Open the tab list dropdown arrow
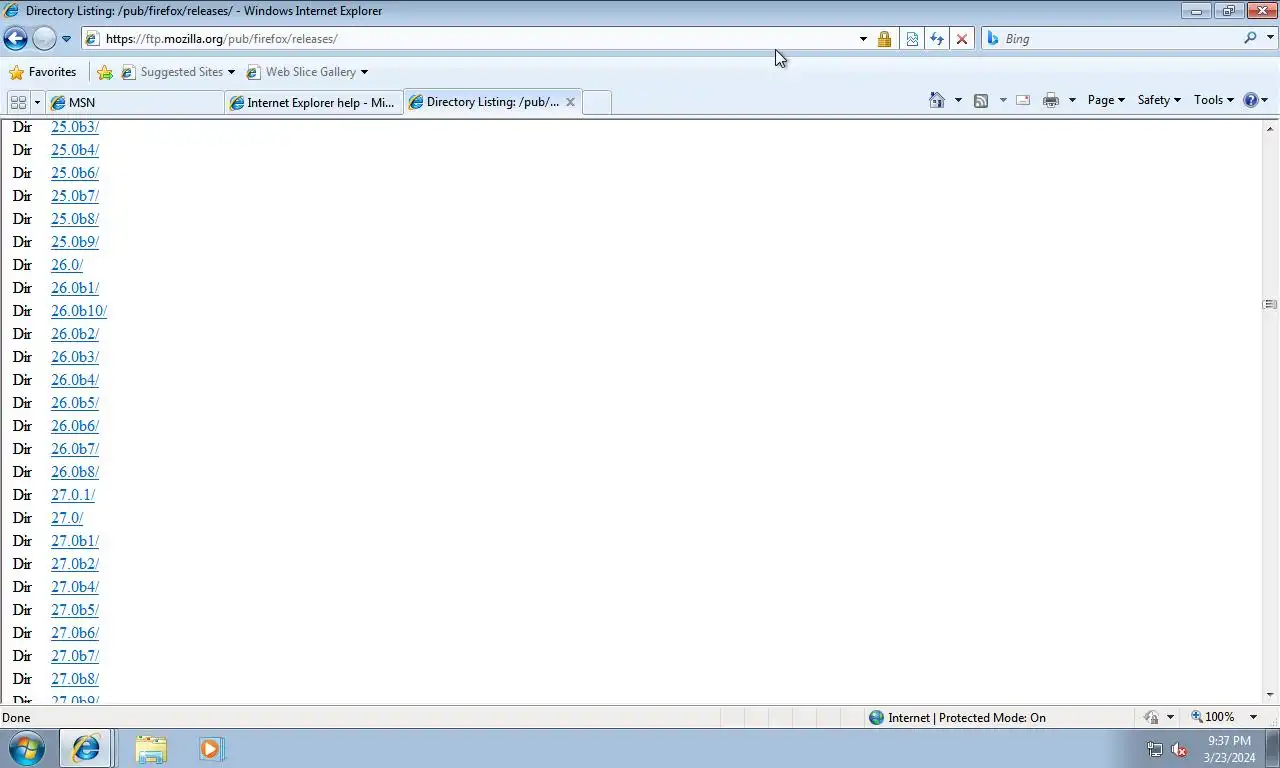Image resolution: width=1280 pixels, height=768 pixels. point(37,102)
